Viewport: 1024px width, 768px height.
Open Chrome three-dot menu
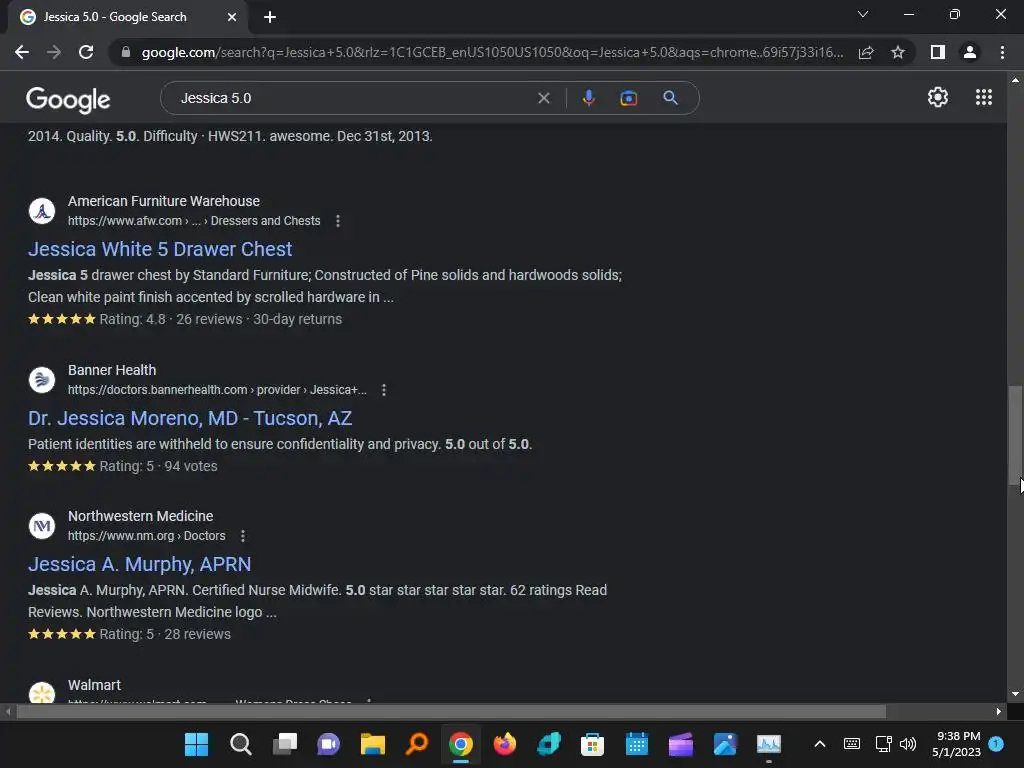click(x=1002, y=52)
